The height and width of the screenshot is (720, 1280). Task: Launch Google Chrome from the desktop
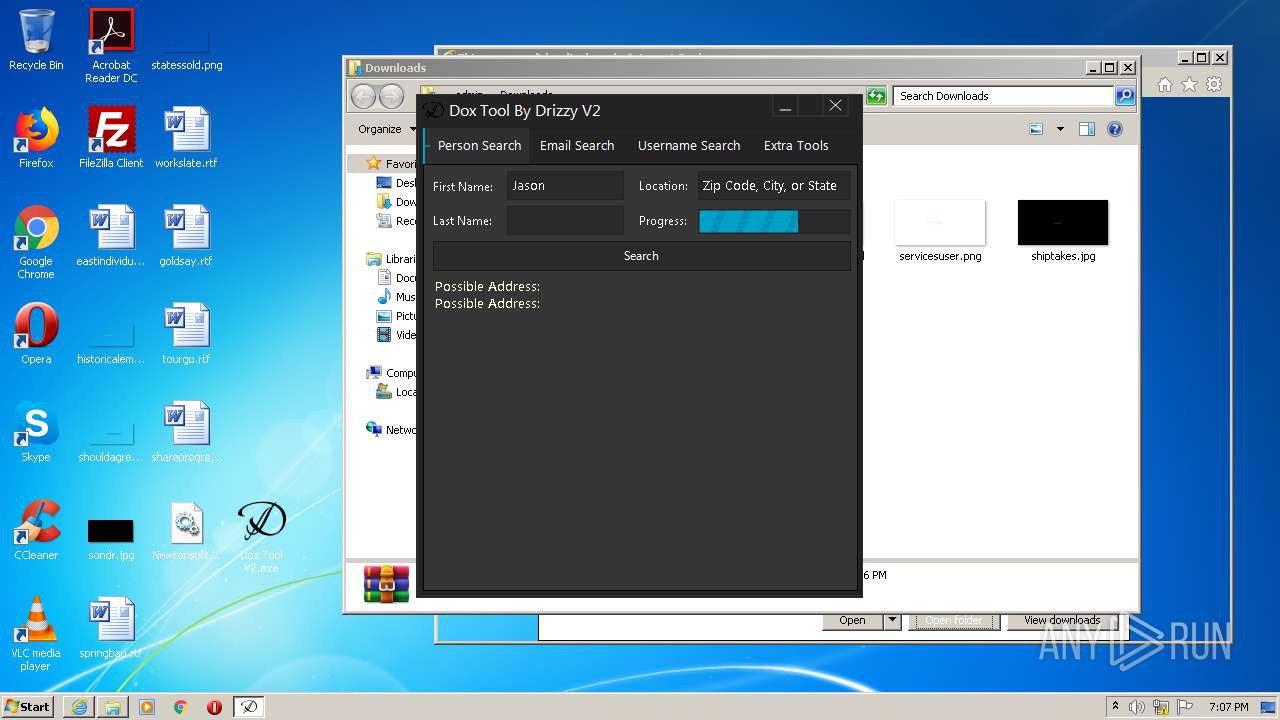coord(36,242)
